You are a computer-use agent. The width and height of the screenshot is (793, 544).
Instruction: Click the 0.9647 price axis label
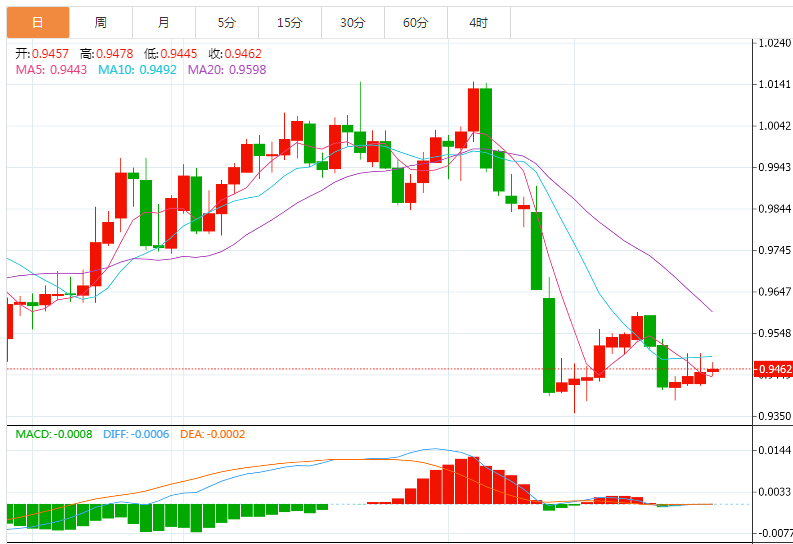click(774, 292)
